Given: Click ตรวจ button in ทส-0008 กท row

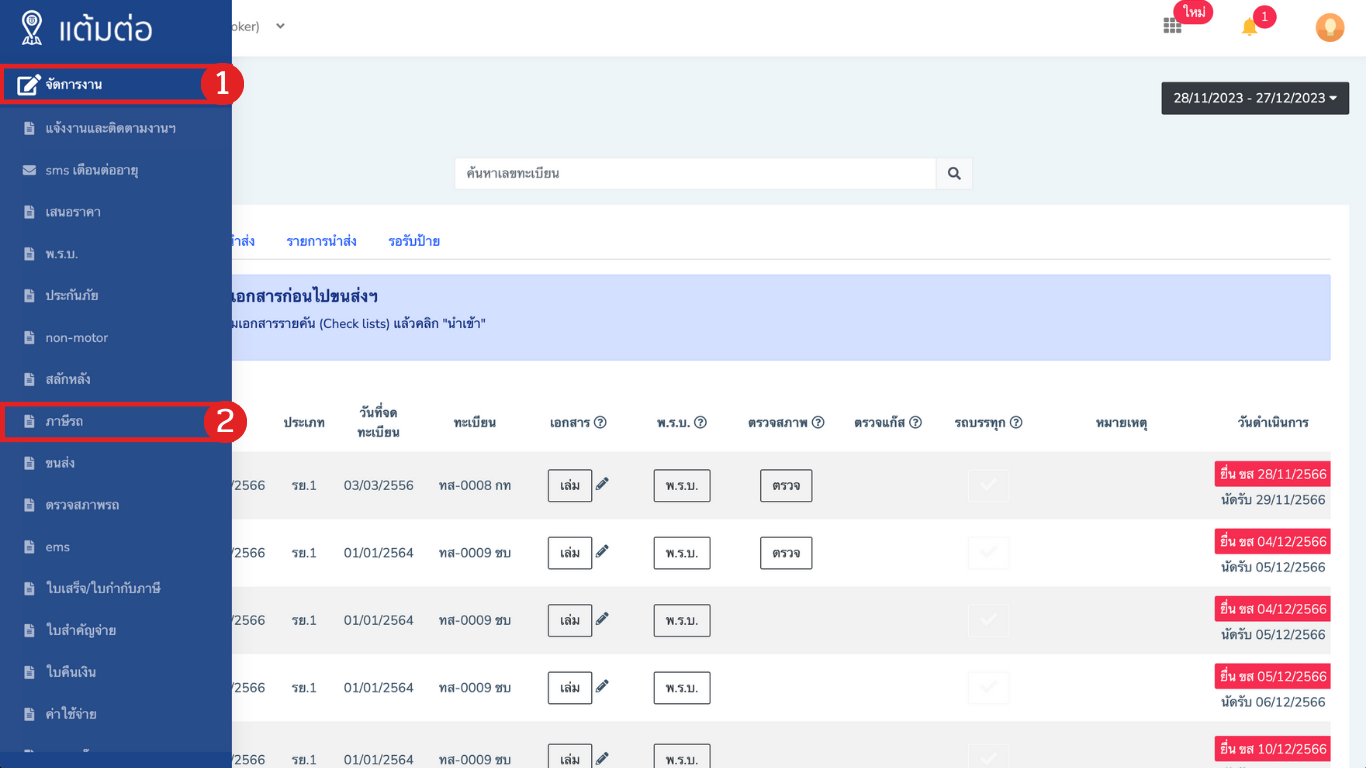Looking at the screenshot, I should 786,485.
